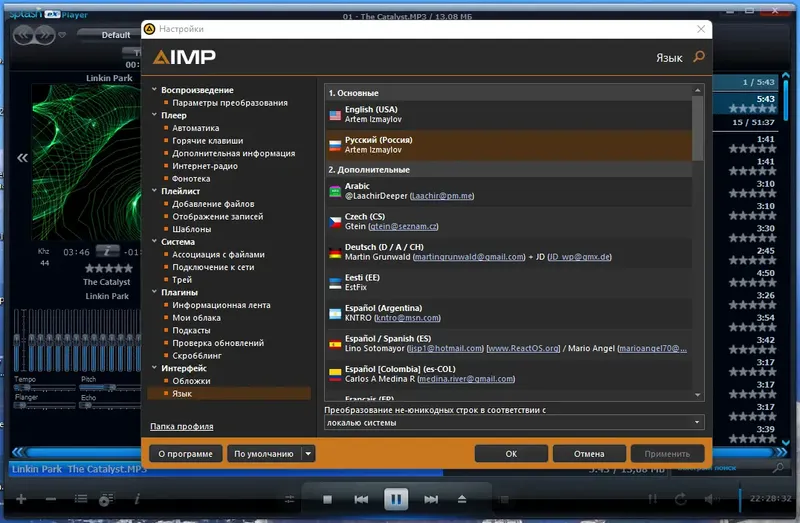Click the info button next to 03:46 time
The height and width of the screenshot is (523, 800).
(x=108, y=251)
